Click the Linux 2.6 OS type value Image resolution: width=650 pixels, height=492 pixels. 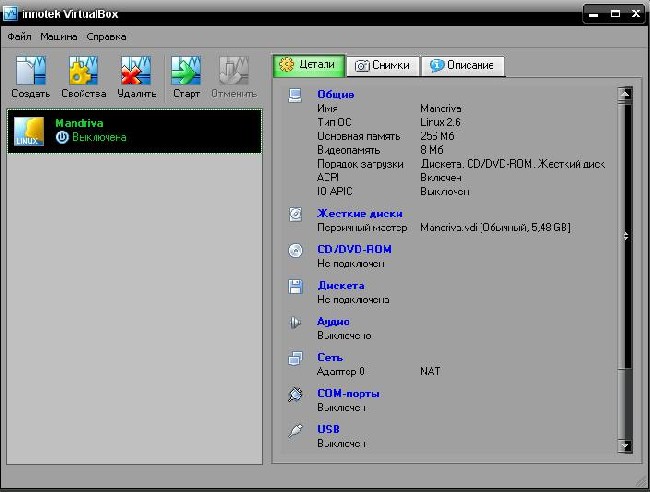[440, 122]
